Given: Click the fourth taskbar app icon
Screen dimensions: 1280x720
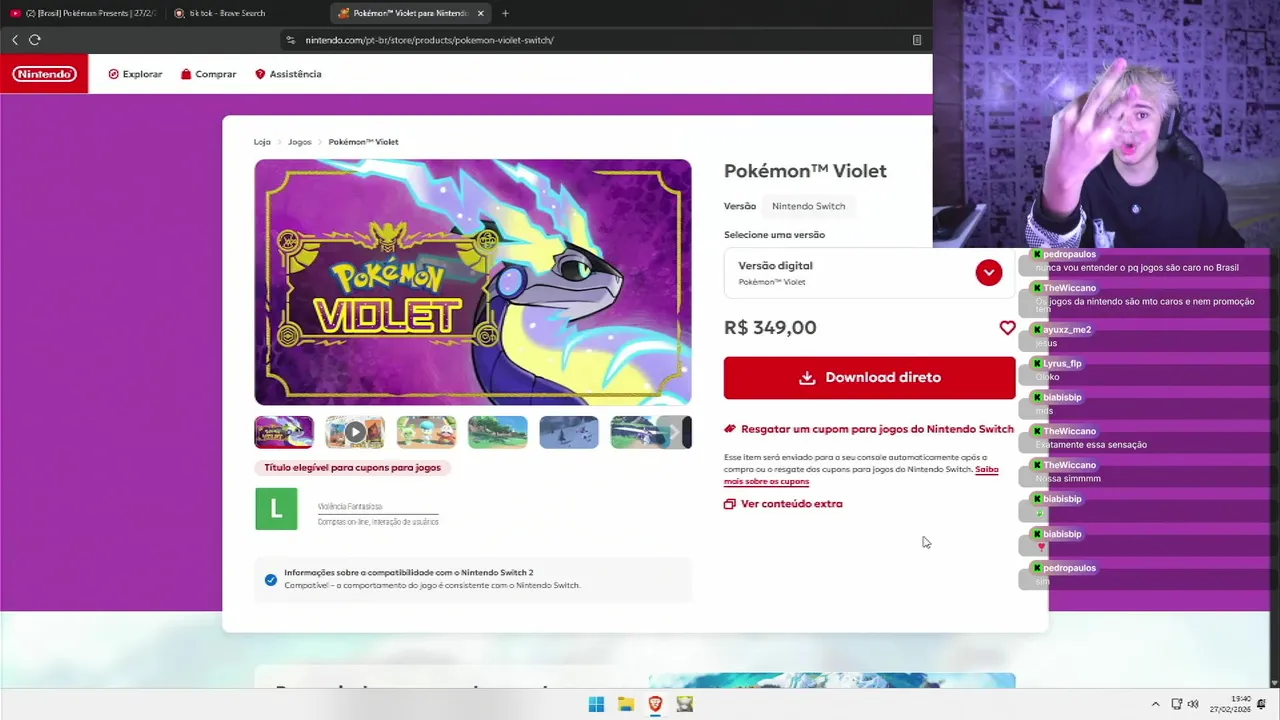Looking at the screenshot, I should pos(685,704).
